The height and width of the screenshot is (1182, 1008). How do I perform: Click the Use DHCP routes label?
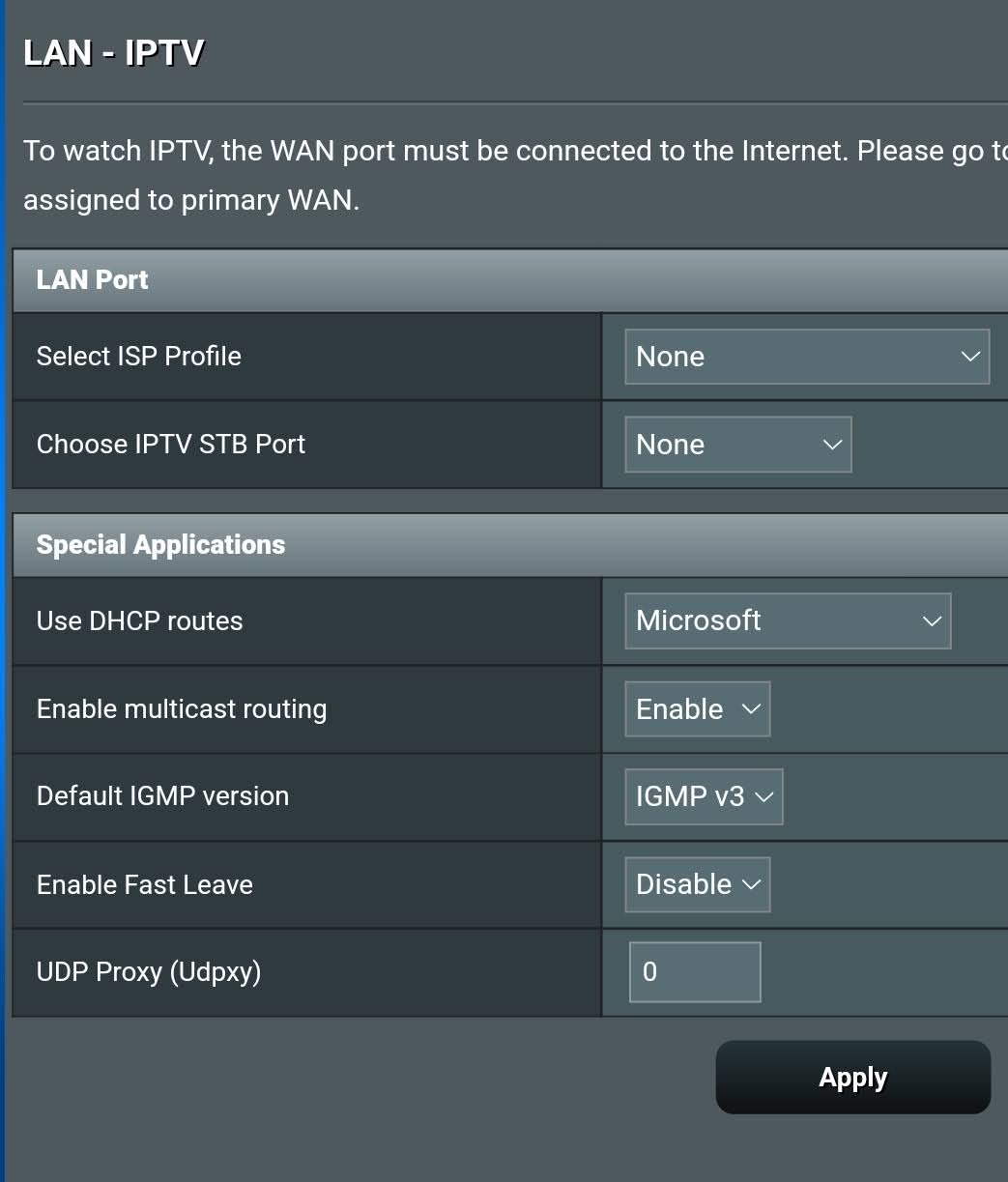[140, 620]
